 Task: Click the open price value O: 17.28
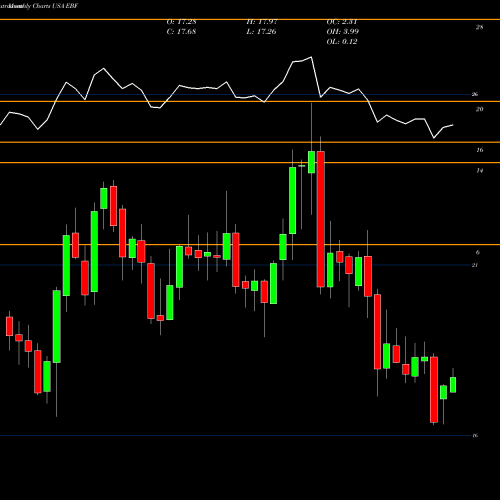tap(181, 22)
